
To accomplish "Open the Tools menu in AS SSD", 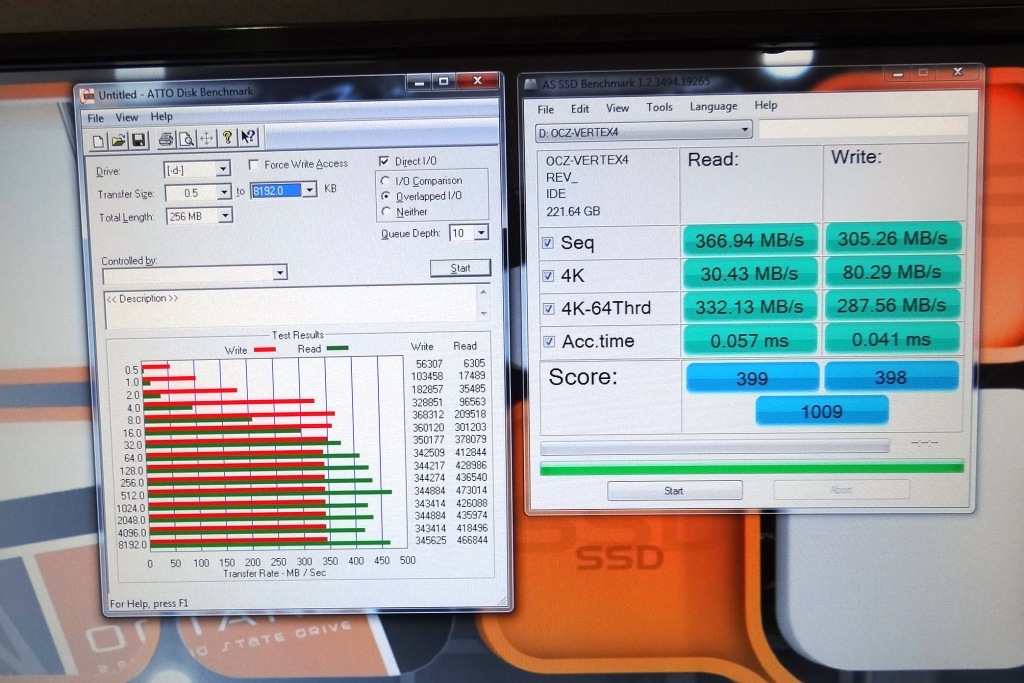I will click(659, 108).
